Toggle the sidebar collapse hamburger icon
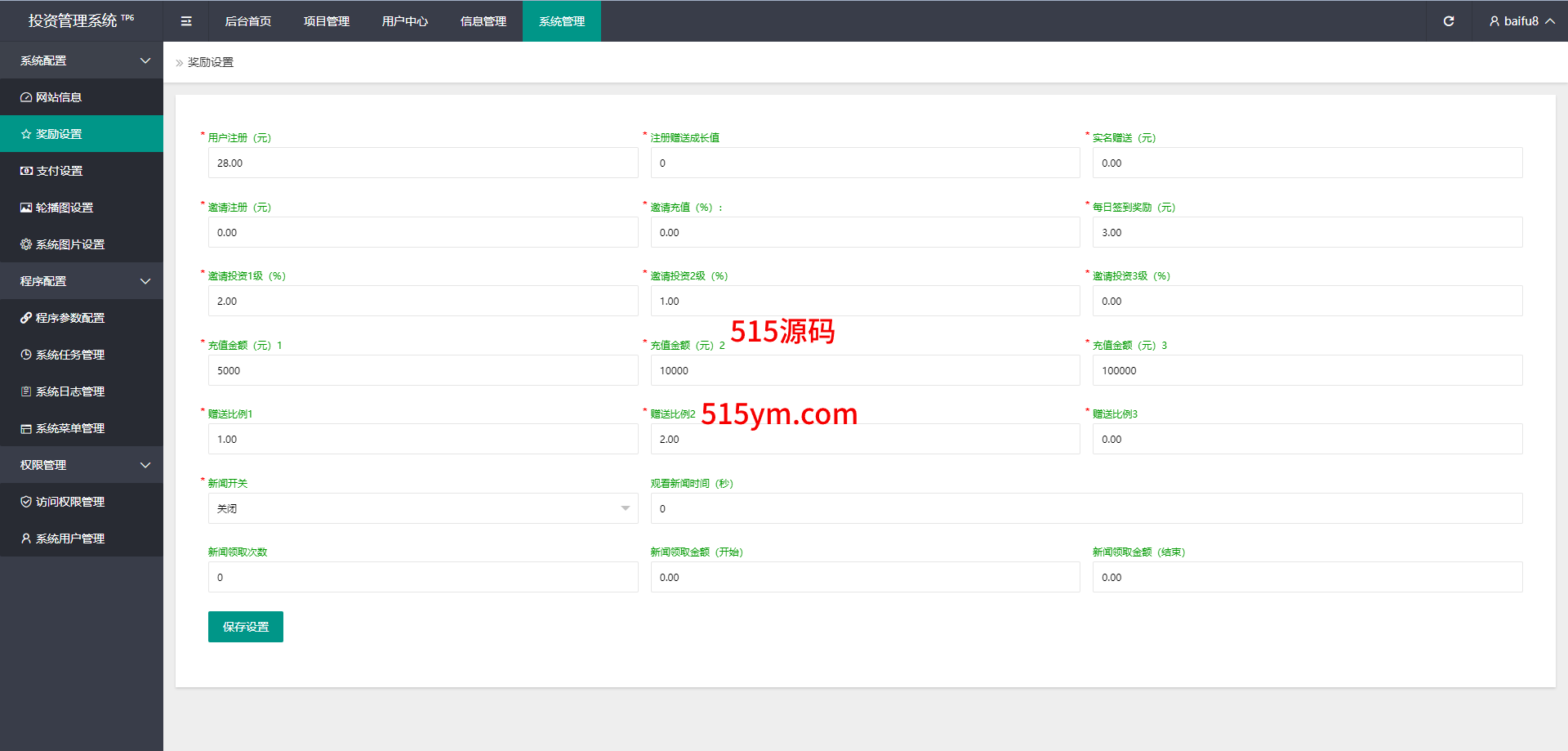The height and width of the screenshot is (751, 1568). click(x=186, y=21)
